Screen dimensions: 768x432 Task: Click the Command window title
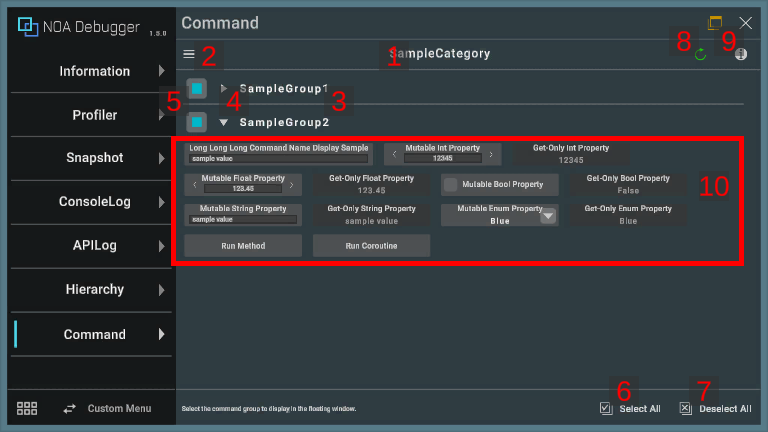[220, 23]
